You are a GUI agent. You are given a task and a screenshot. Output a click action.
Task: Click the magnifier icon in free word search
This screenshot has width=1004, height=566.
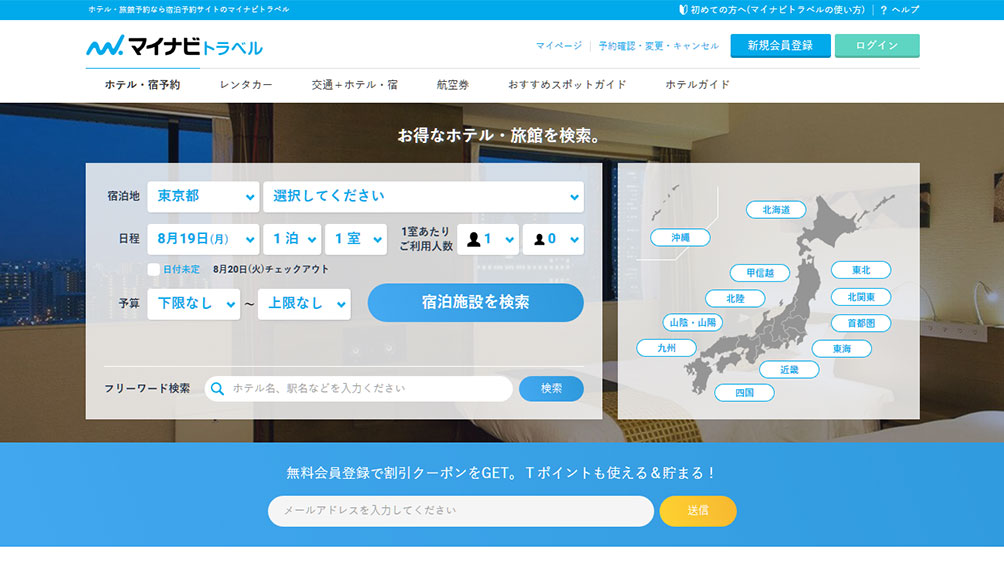[x=218, y=389]
